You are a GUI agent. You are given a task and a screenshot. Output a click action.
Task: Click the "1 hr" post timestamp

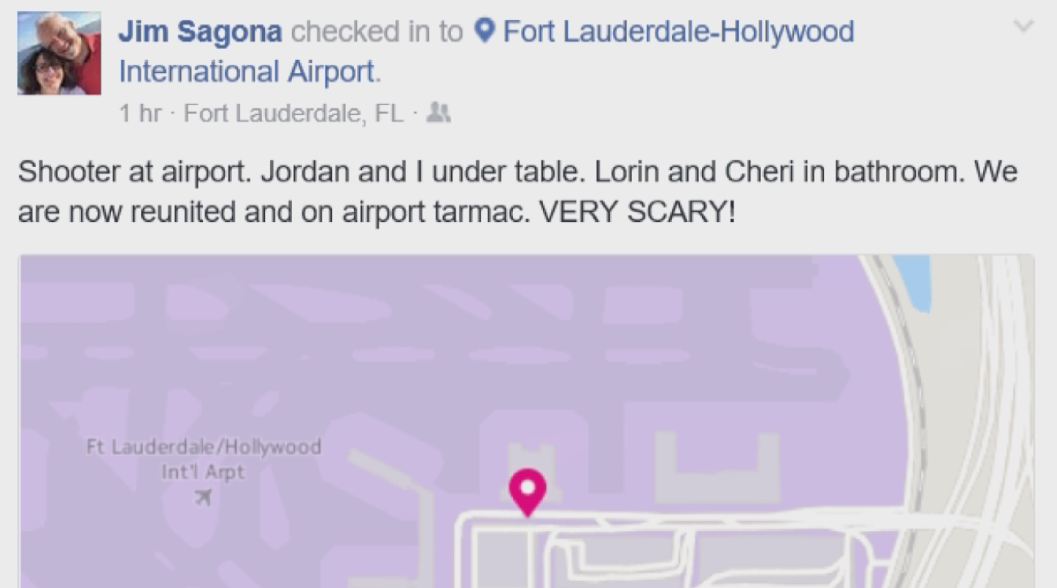pyautogui.click(x=139, y=114)
